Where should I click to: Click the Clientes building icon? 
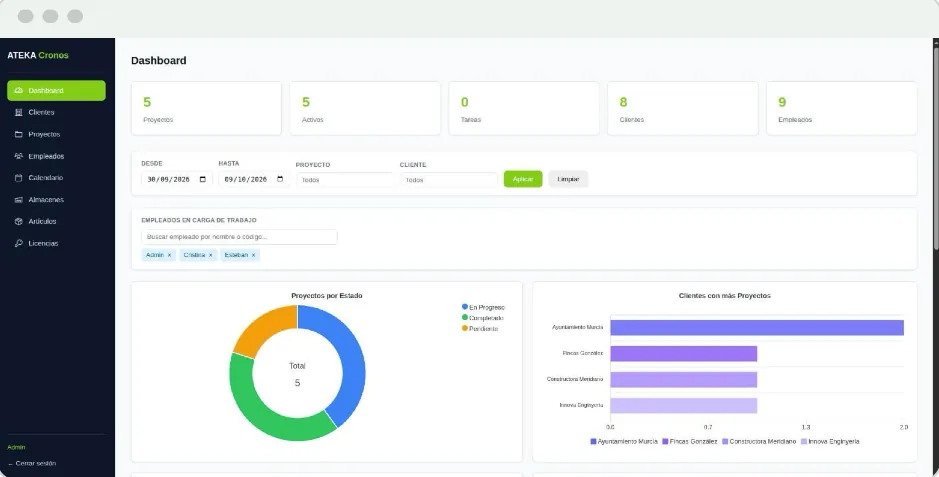click(x=19, y=113)
